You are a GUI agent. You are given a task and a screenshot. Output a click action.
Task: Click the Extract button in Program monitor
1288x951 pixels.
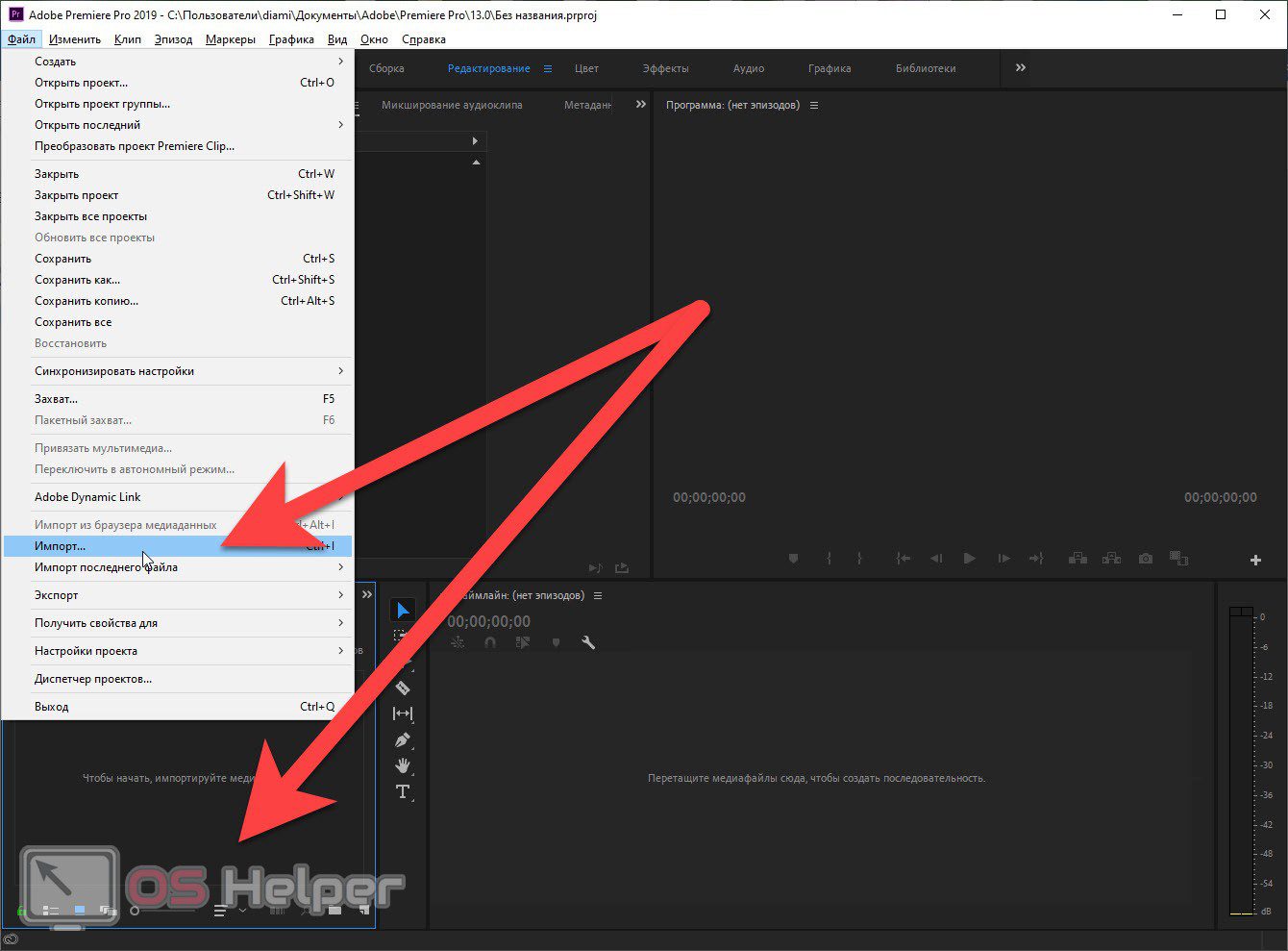[1111, 559]
